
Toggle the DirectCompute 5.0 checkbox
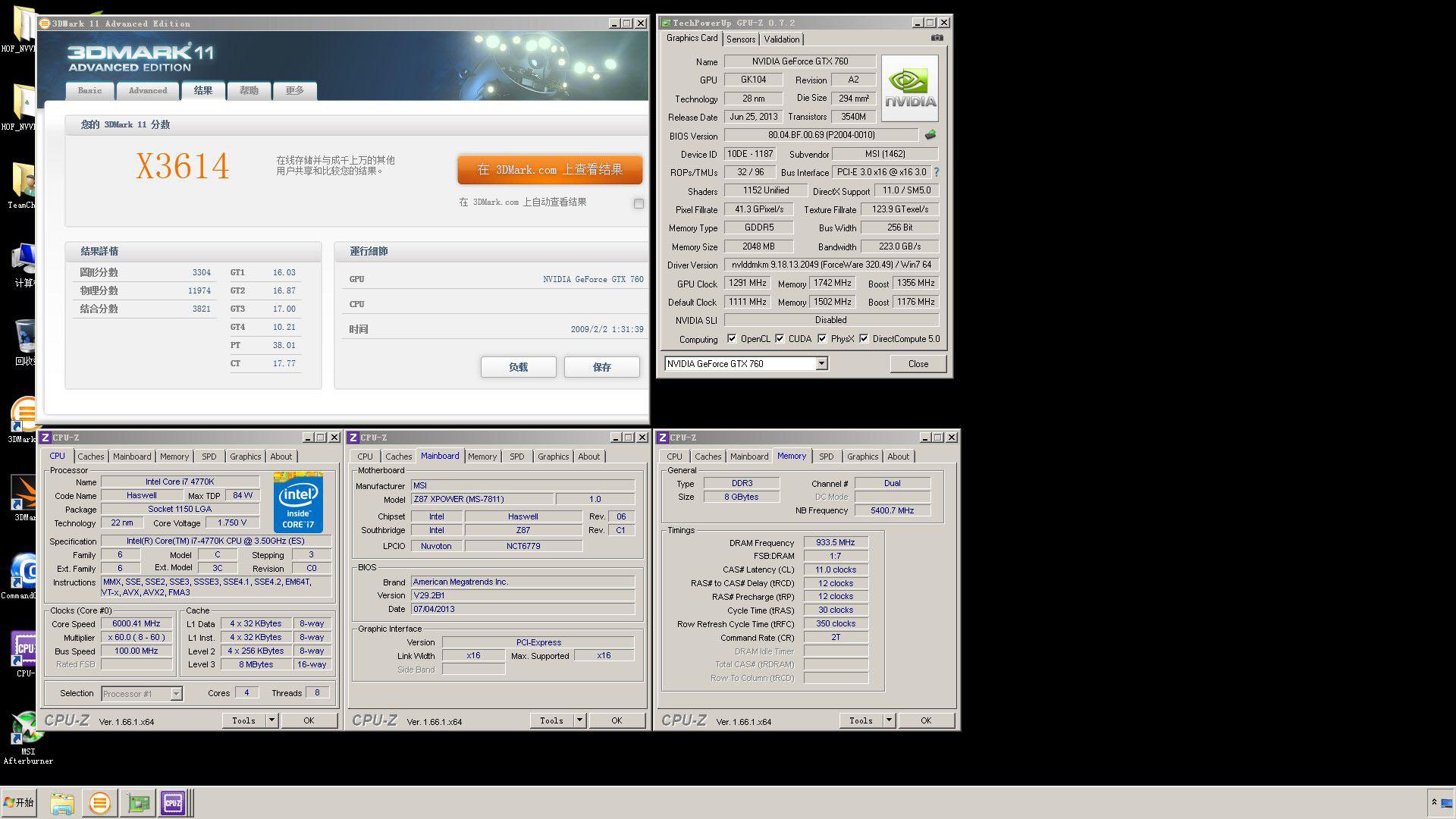coord(864,339)
